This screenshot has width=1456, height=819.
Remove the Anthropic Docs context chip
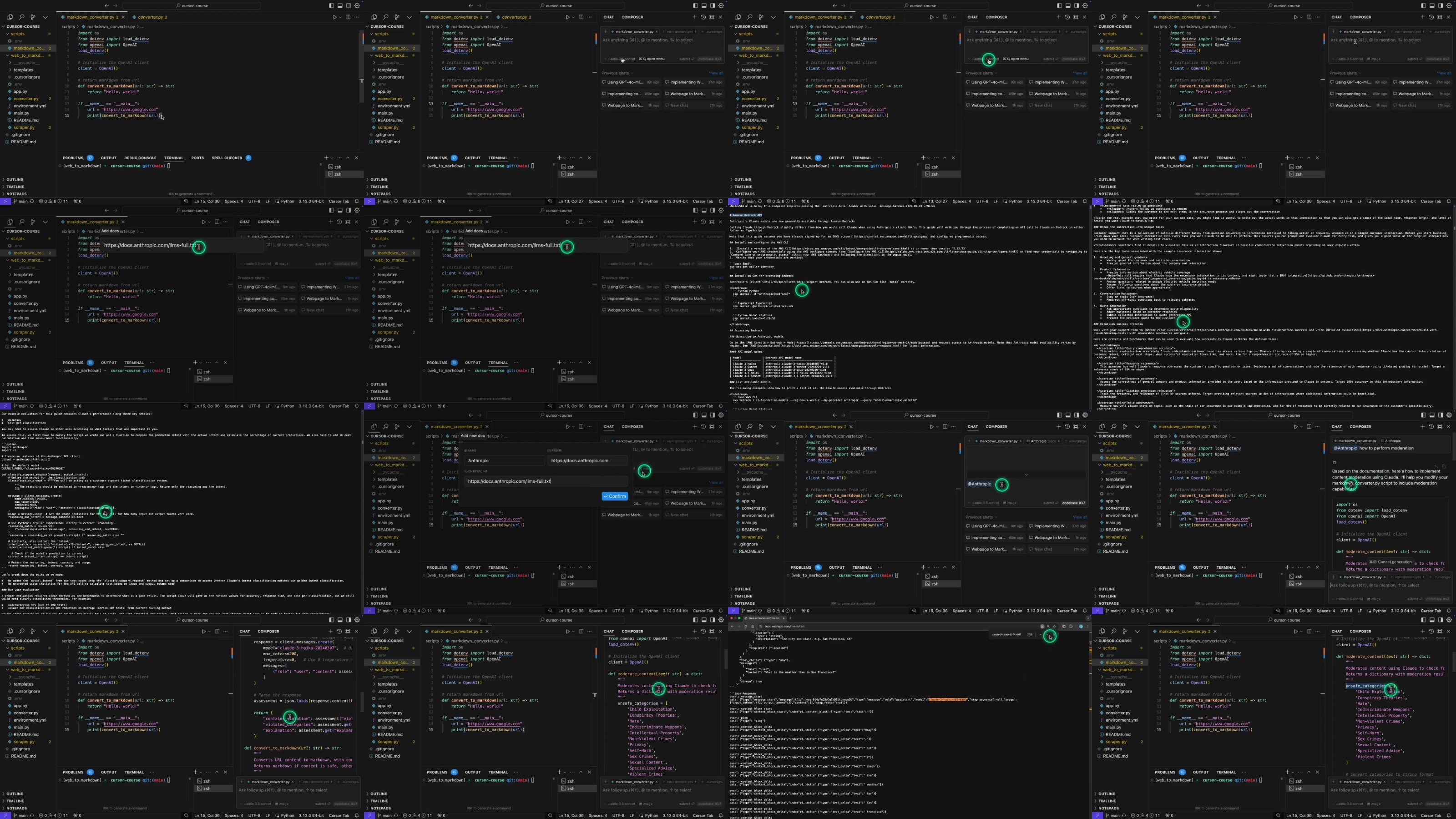(x=1059, y=441)
